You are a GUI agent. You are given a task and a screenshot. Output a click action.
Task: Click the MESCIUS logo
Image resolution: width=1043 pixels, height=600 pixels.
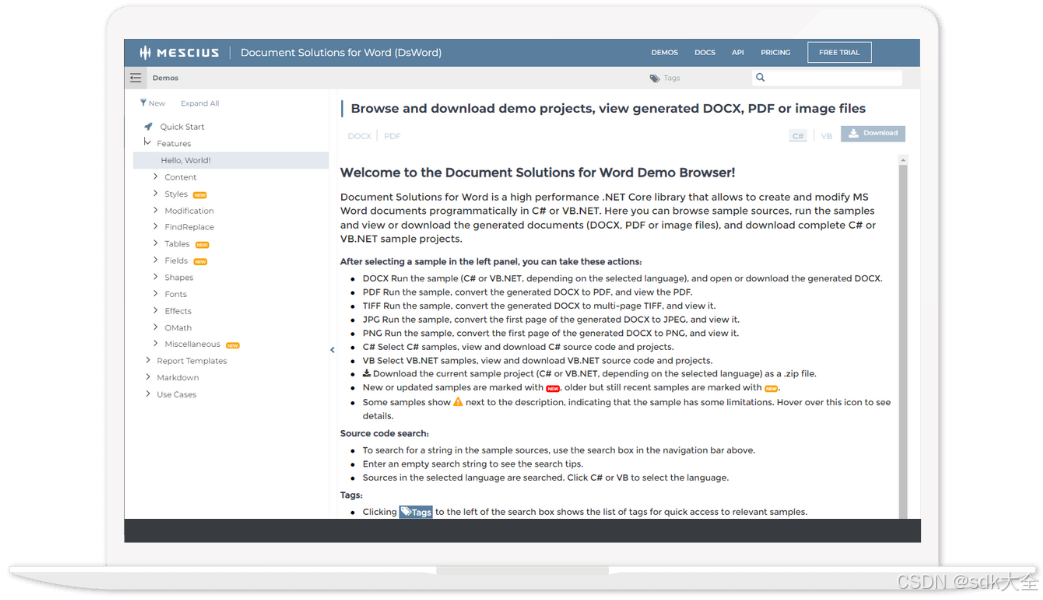179,53
